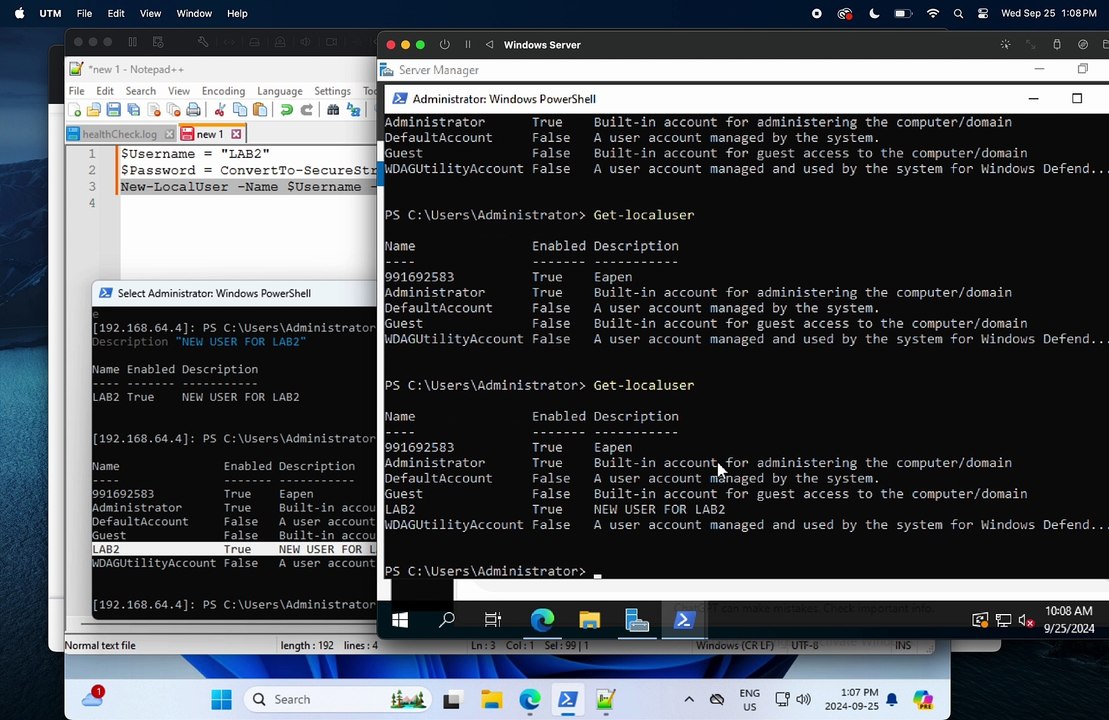This screenshot has height=720, width=1109.
Task: Click the muted speaker icon in Windows Server tray
Action: [x=1026, y=620]
